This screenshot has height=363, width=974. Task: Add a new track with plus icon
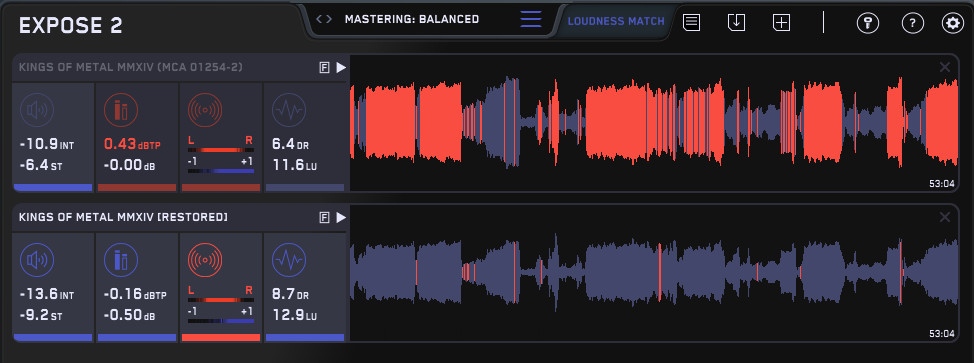pos(781,22)
